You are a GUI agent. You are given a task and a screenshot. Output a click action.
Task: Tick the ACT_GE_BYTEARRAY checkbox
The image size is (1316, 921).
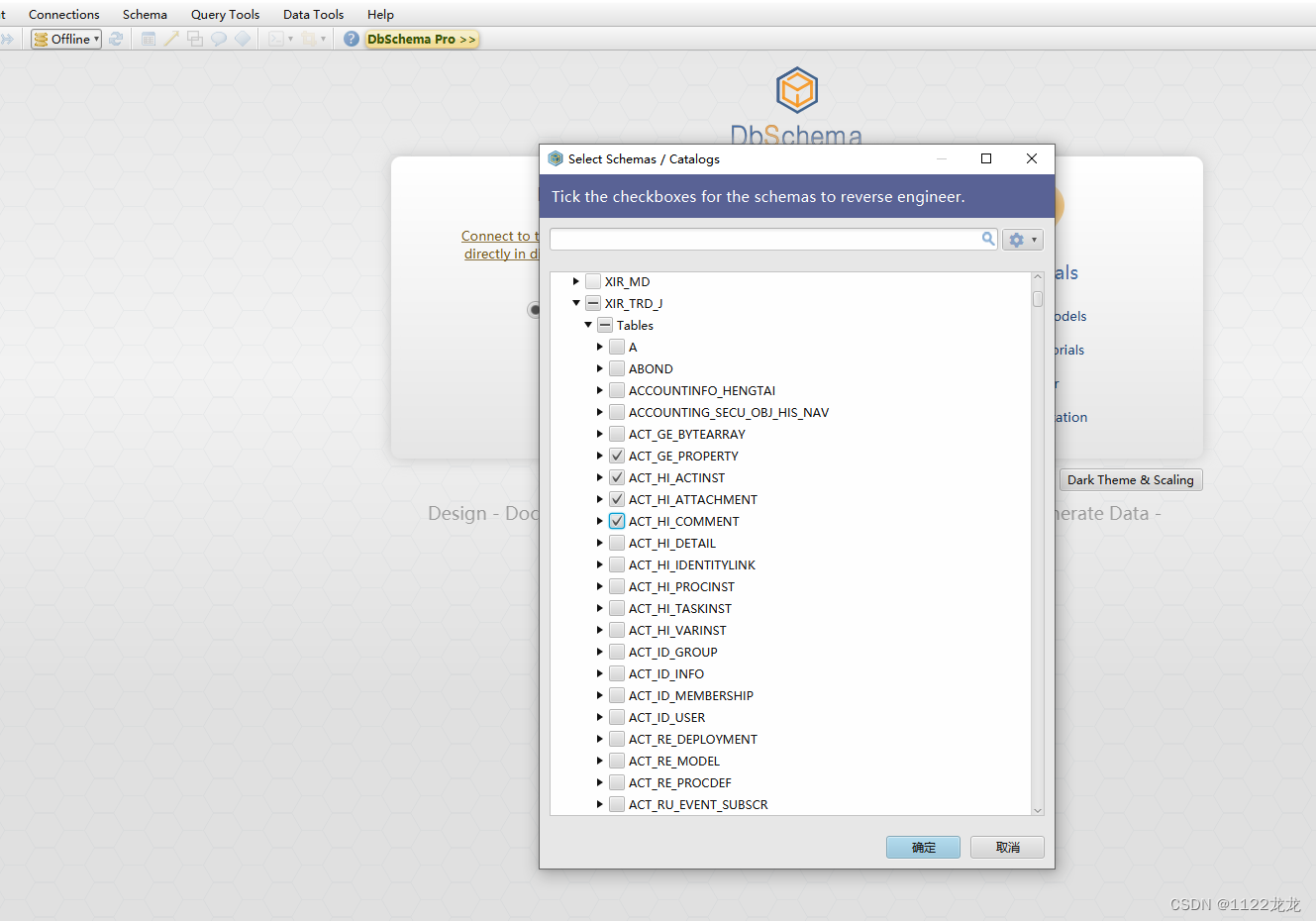pos(617,434)
